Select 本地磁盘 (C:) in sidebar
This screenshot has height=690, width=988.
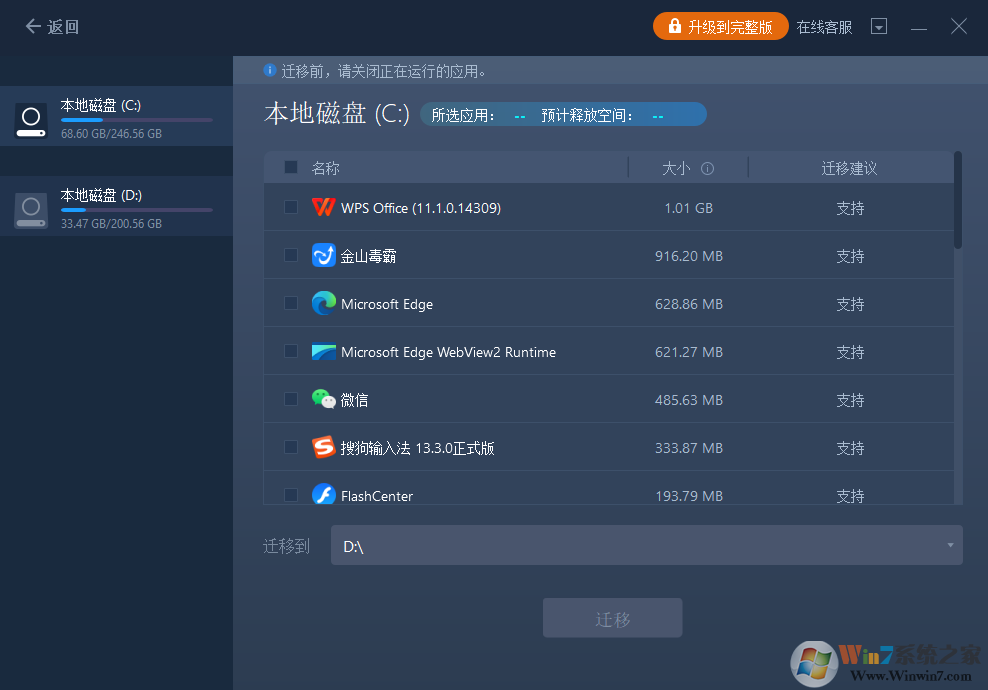(x=117, y=116)
